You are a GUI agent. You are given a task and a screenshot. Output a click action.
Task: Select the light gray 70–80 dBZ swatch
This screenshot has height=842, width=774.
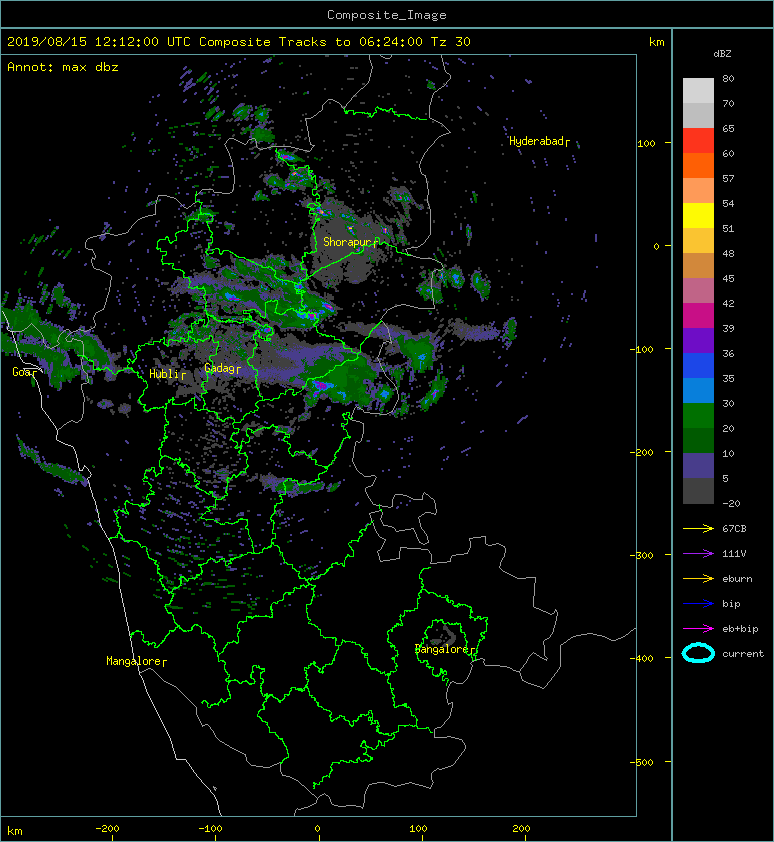tap(698, 90)
